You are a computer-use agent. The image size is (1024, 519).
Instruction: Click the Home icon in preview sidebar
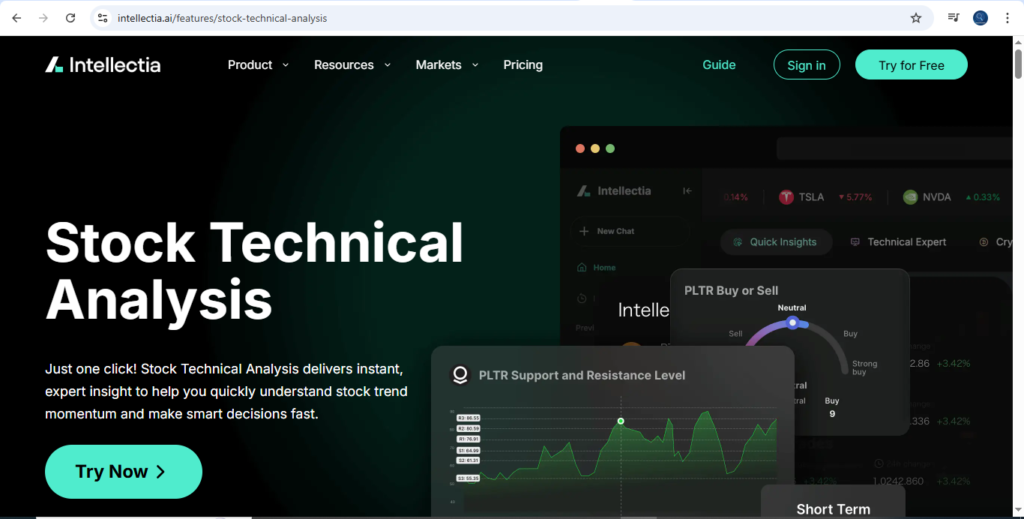coord(582,268)
